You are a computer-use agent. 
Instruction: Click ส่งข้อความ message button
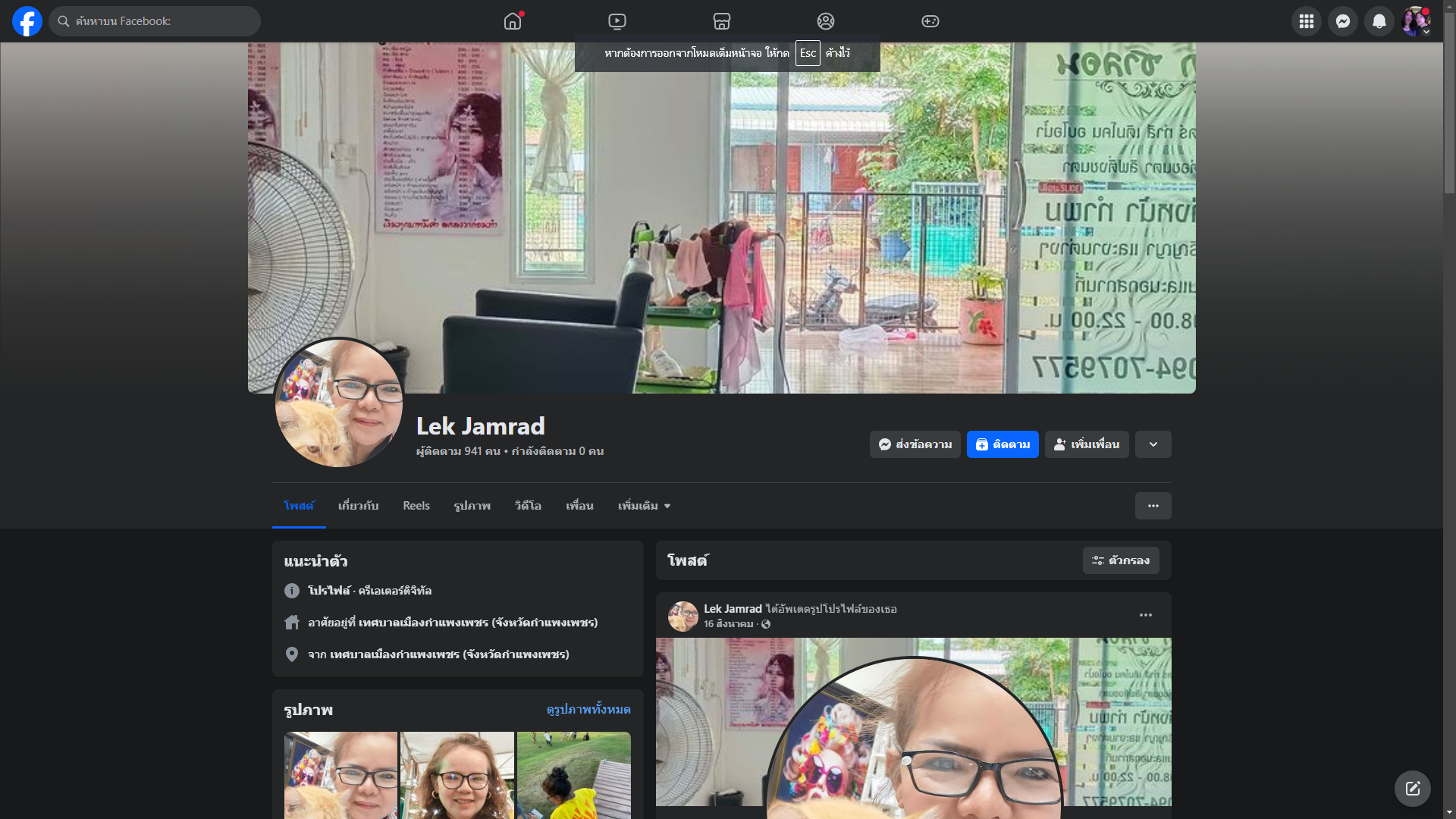[915, 444]
